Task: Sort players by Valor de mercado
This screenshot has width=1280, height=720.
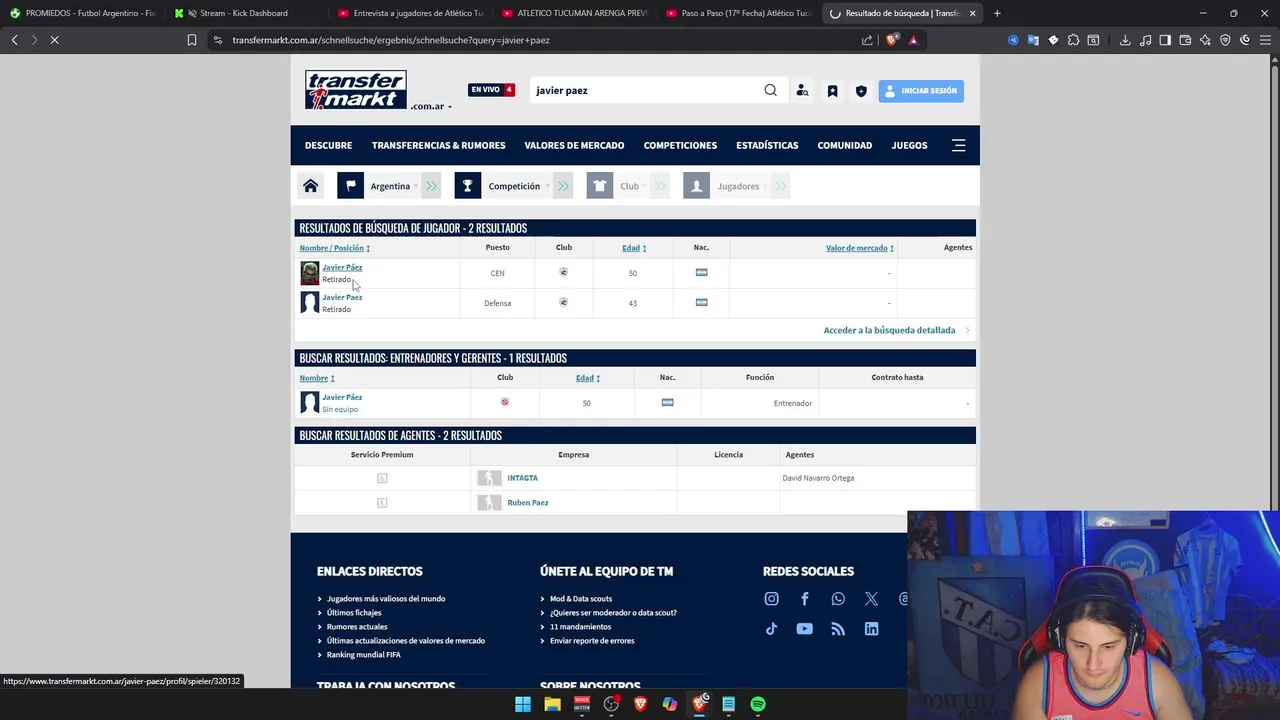Action: 860,248
